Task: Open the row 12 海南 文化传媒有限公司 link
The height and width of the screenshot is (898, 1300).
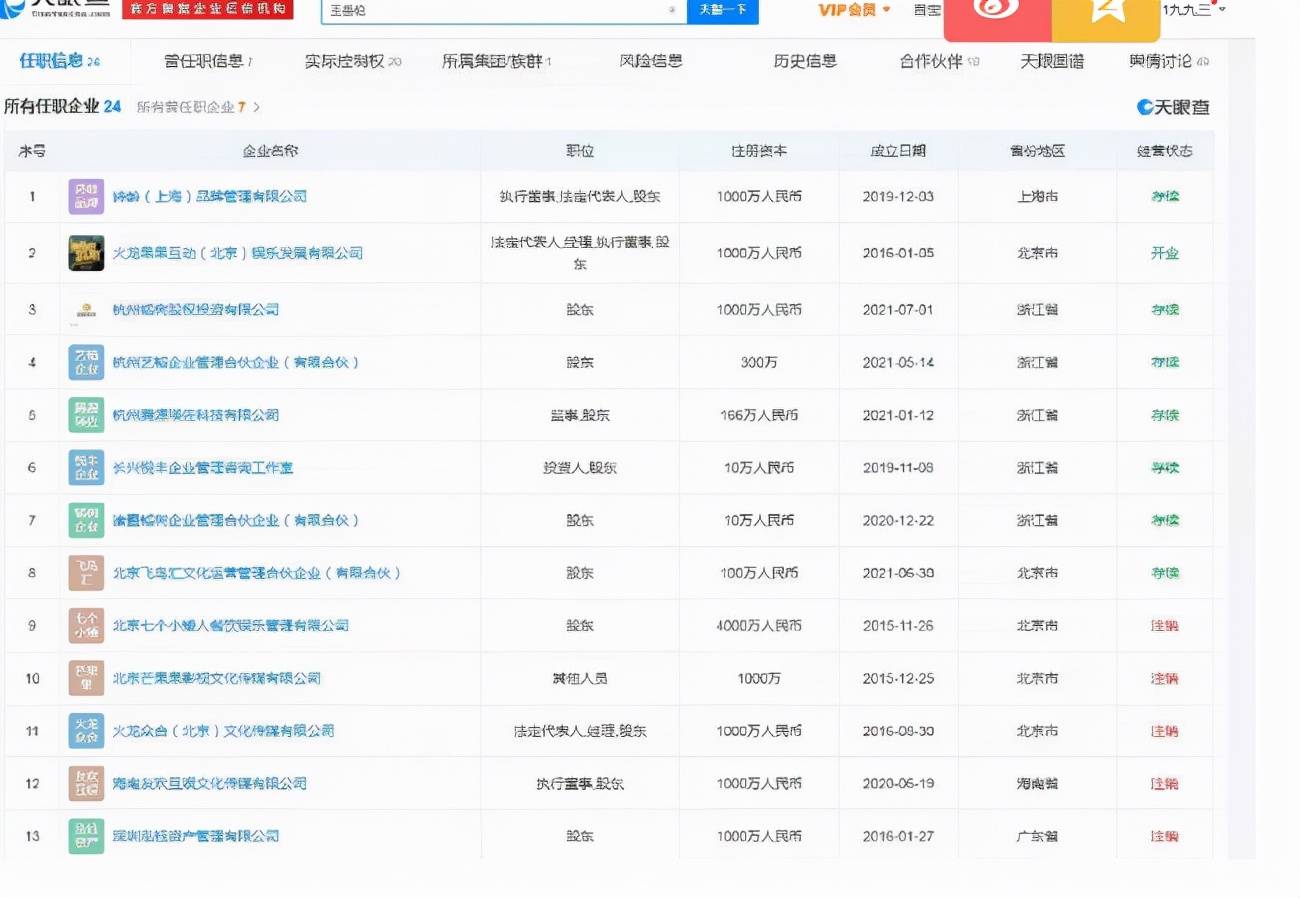Action: [209, 784]
